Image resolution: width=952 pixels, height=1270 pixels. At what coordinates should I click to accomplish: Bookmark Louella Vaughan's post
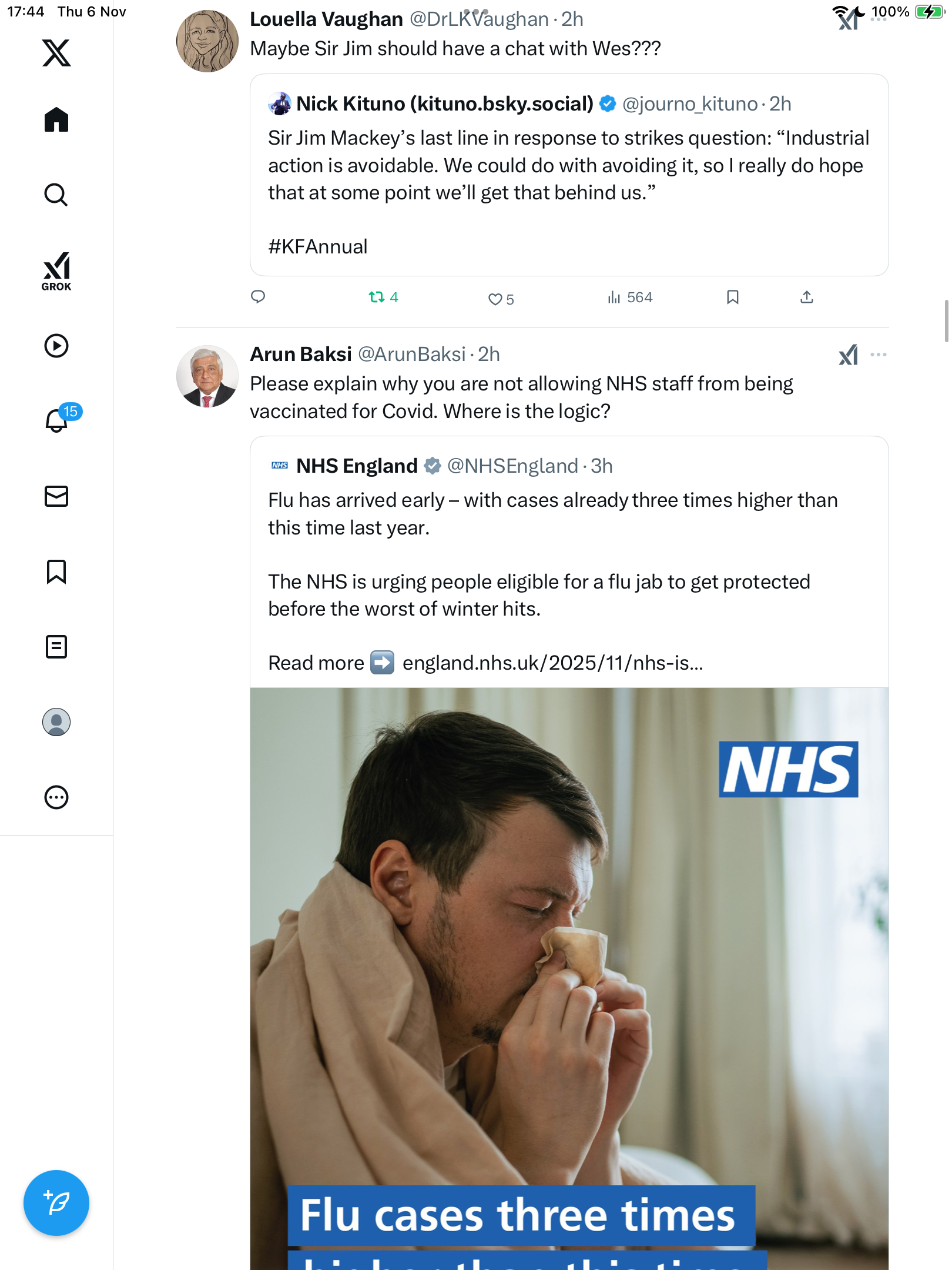[x=732, y=298]
